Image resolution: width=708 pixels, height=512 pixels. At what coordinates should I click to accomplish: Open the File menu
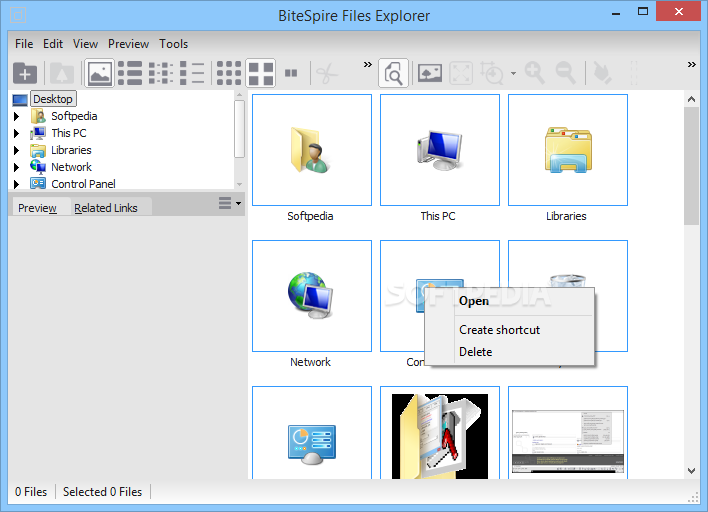coord(24,44)
